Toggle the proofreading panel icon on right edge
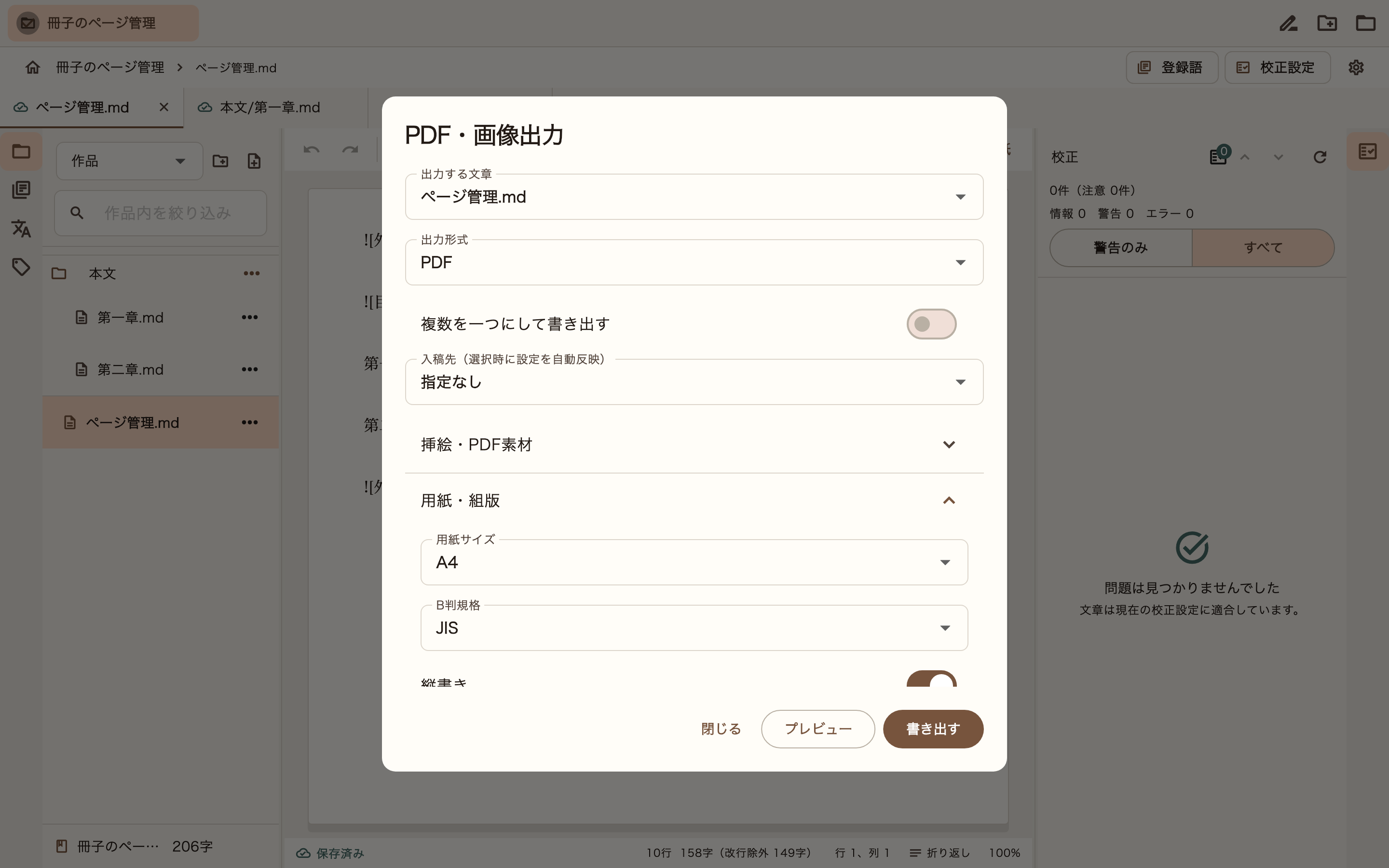This screenshot has width=1389, height=868. [1368, 151]
